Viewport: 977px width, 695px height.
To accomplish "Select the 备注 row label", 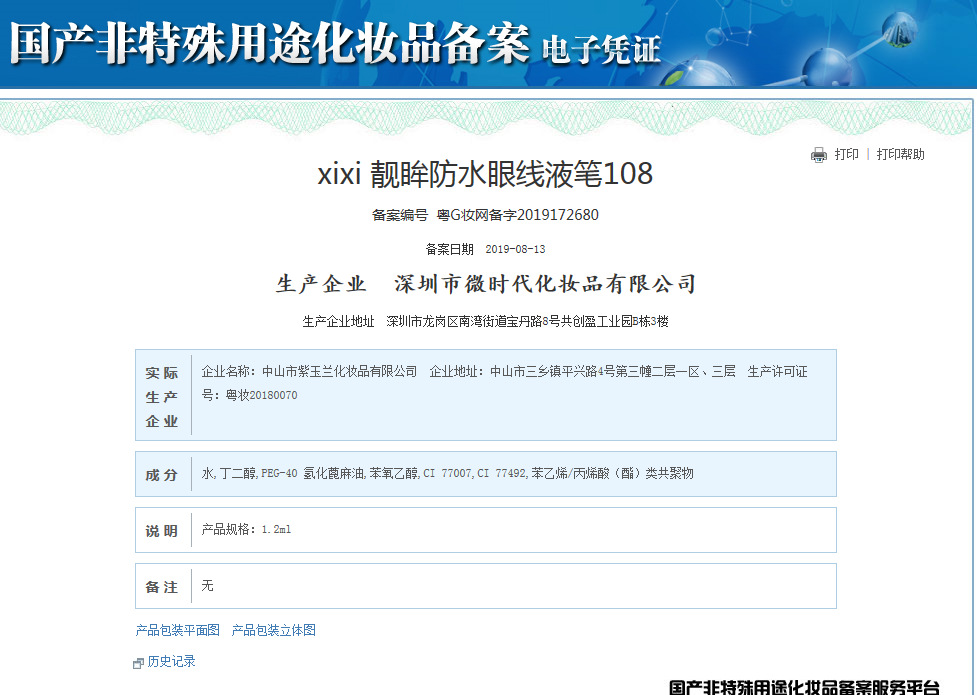I will click(x=162, y=587).
